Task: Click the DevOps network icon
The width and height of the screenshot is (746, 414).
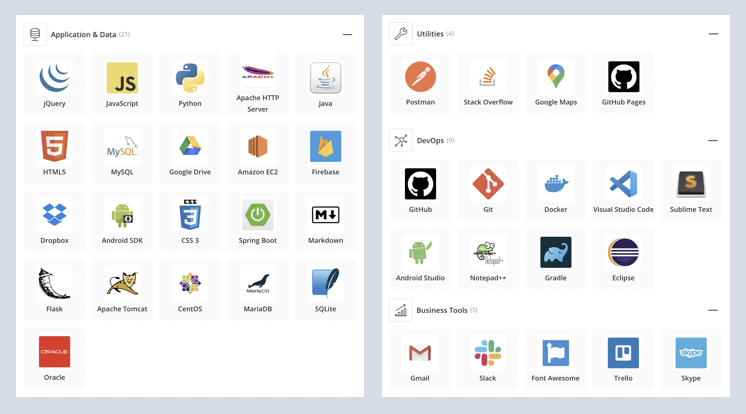Action: pyautogui.click(x=401, y=140)
